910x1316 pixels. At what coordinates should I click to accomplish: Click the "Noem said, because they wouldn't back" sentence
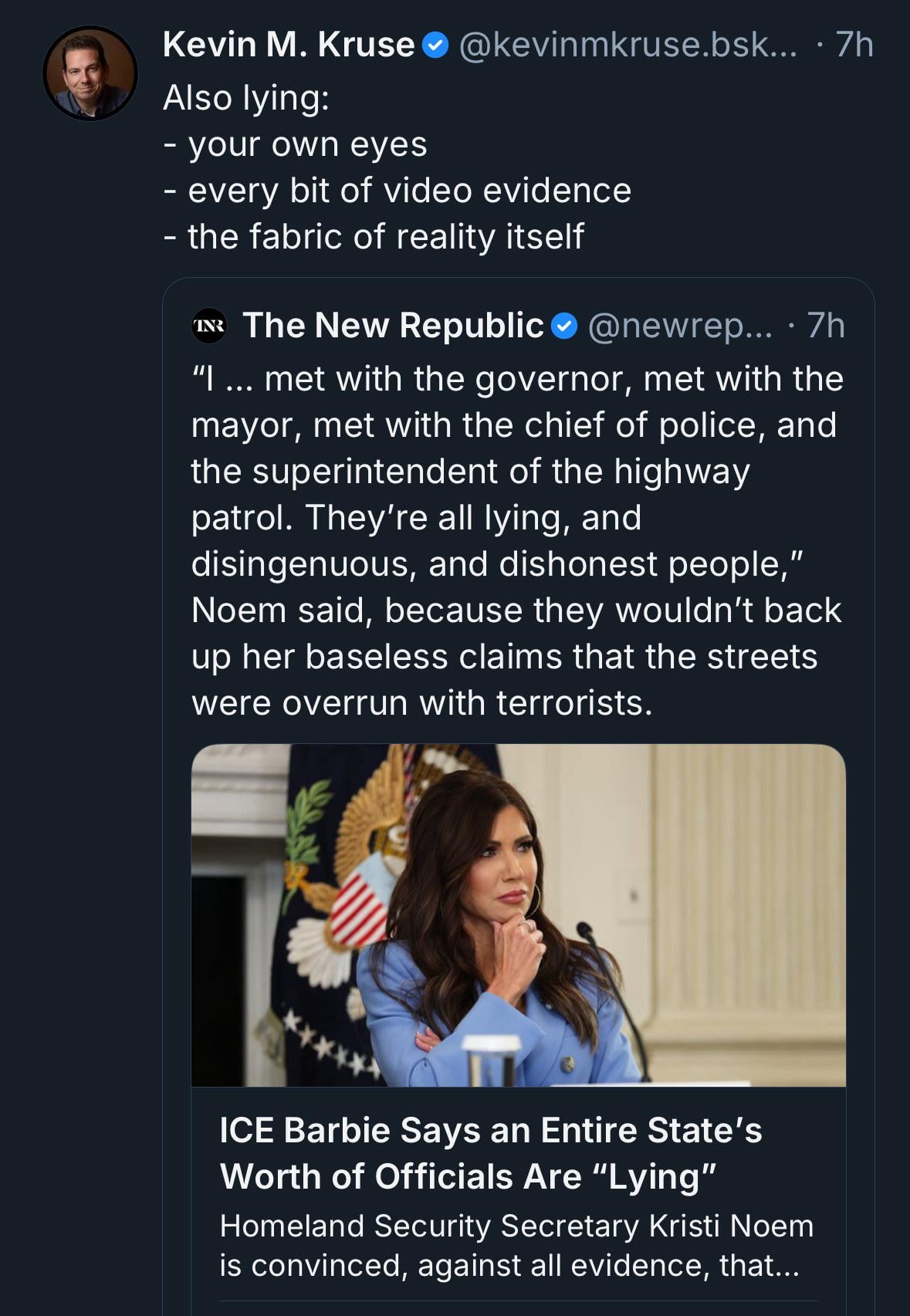516,611
